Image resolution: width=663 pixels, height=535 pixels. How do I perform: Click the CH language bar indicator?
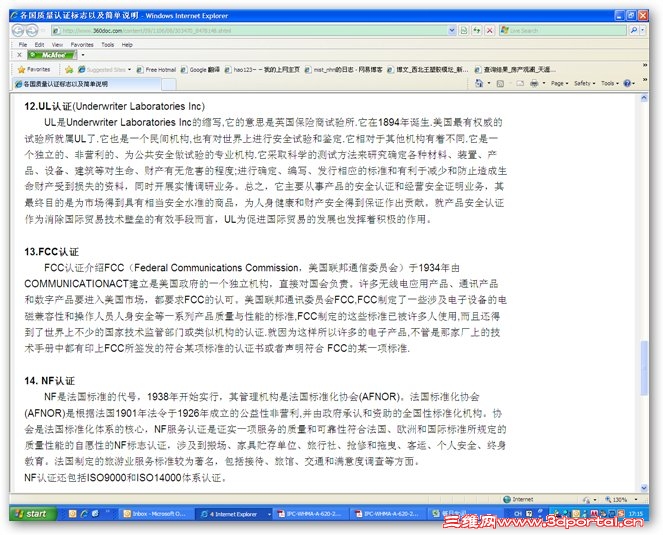518,513
